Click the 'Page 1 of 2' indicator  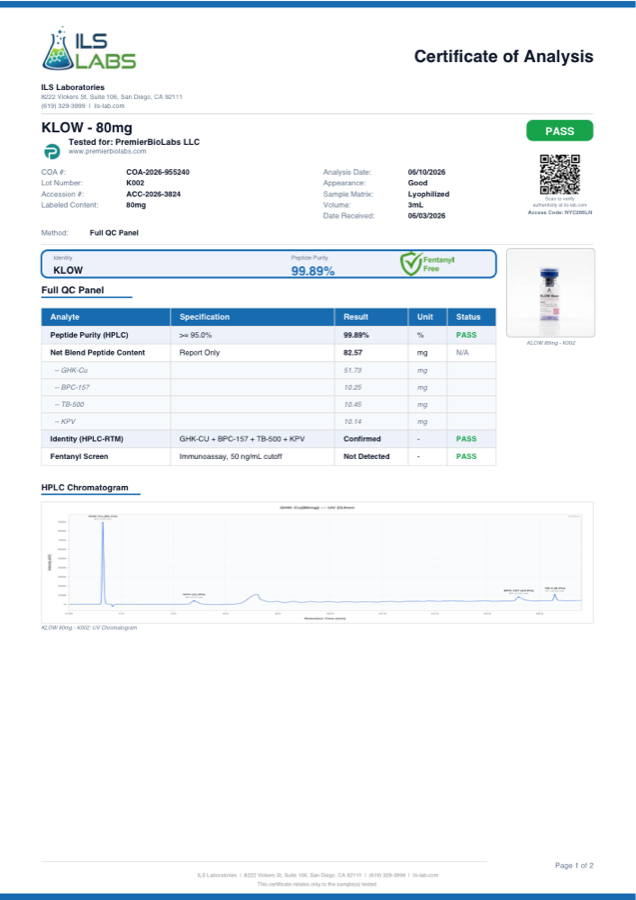(574, 866)
